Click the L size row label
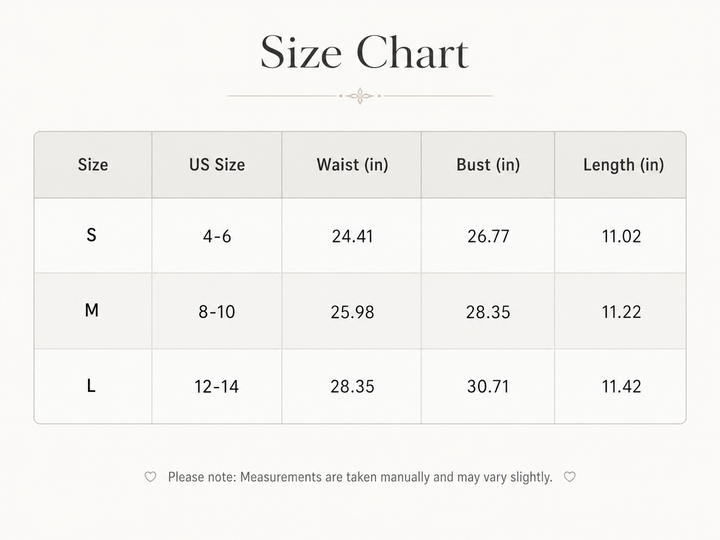Screen dimensions: 720x540 pos(91,386)
